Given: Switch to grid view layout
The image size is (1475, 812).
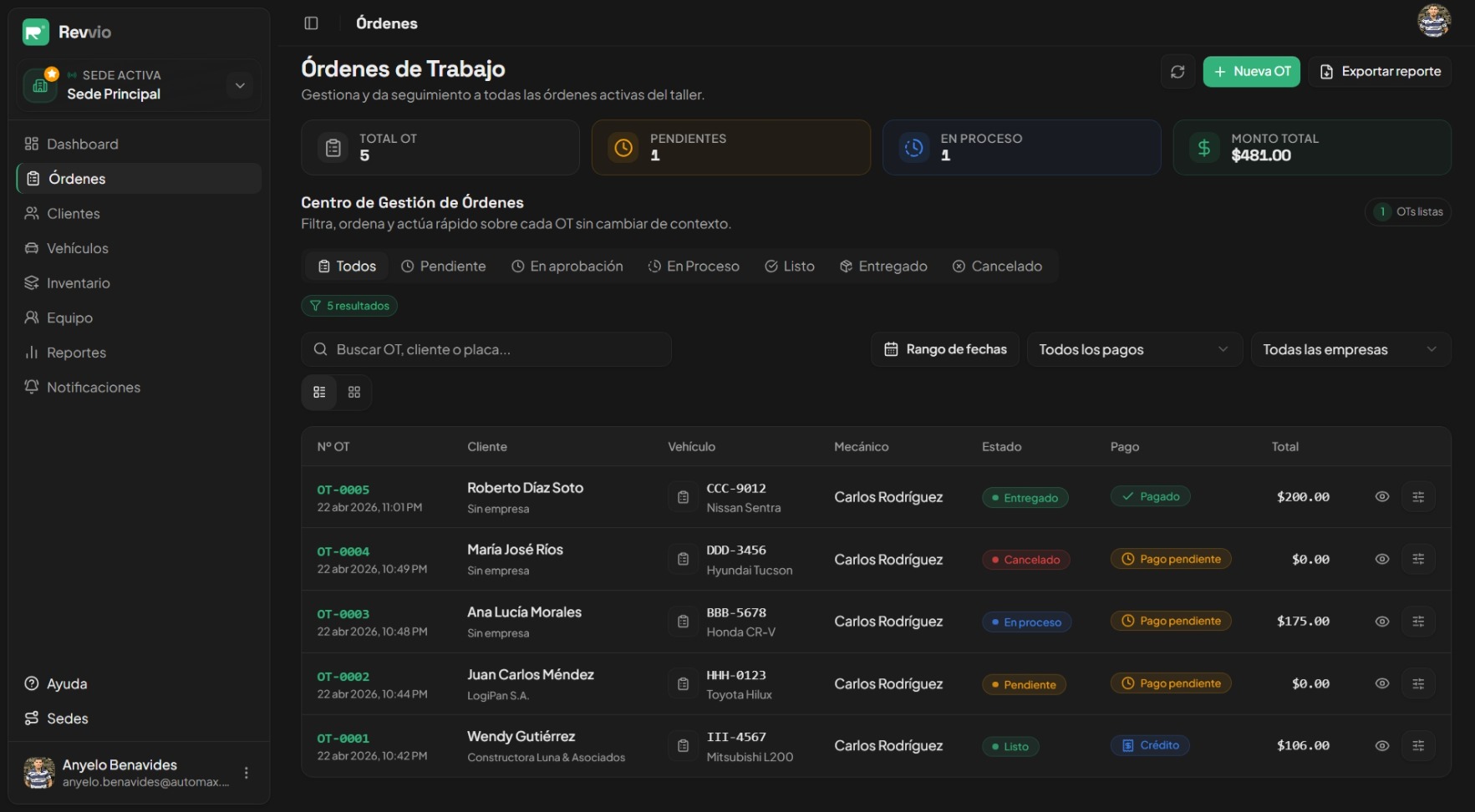Looking at the screenshot, I should point(354,392).
